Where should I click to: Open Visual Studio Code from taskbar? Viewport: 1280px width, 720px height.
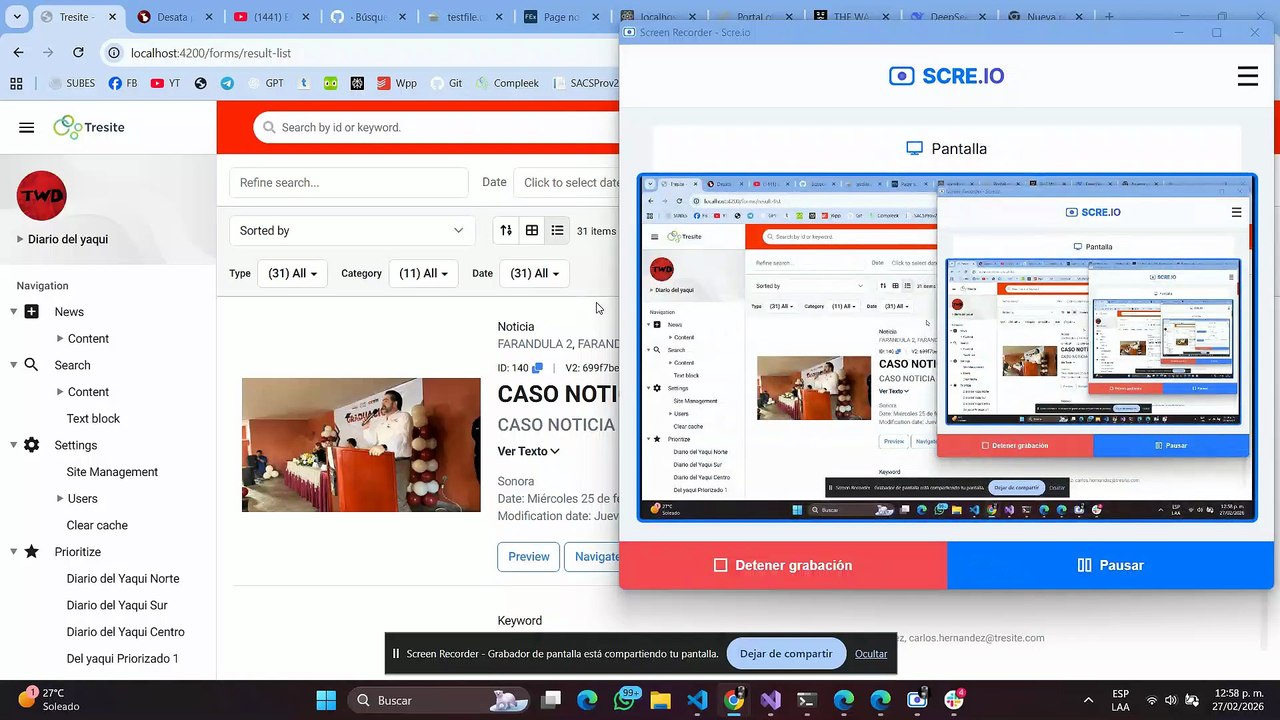click(697, 700)
